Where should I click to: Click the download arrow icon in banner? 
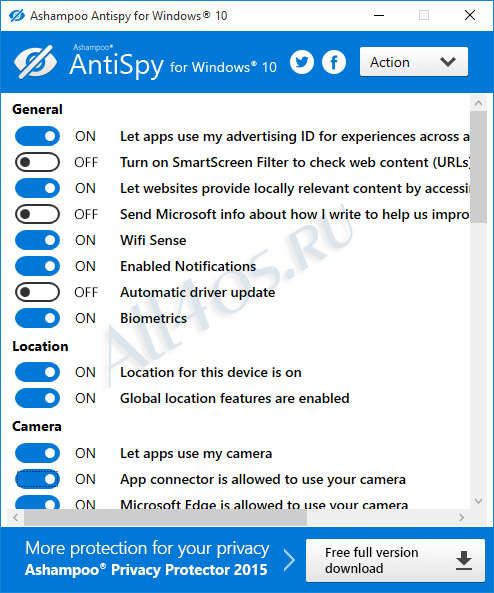464,560
